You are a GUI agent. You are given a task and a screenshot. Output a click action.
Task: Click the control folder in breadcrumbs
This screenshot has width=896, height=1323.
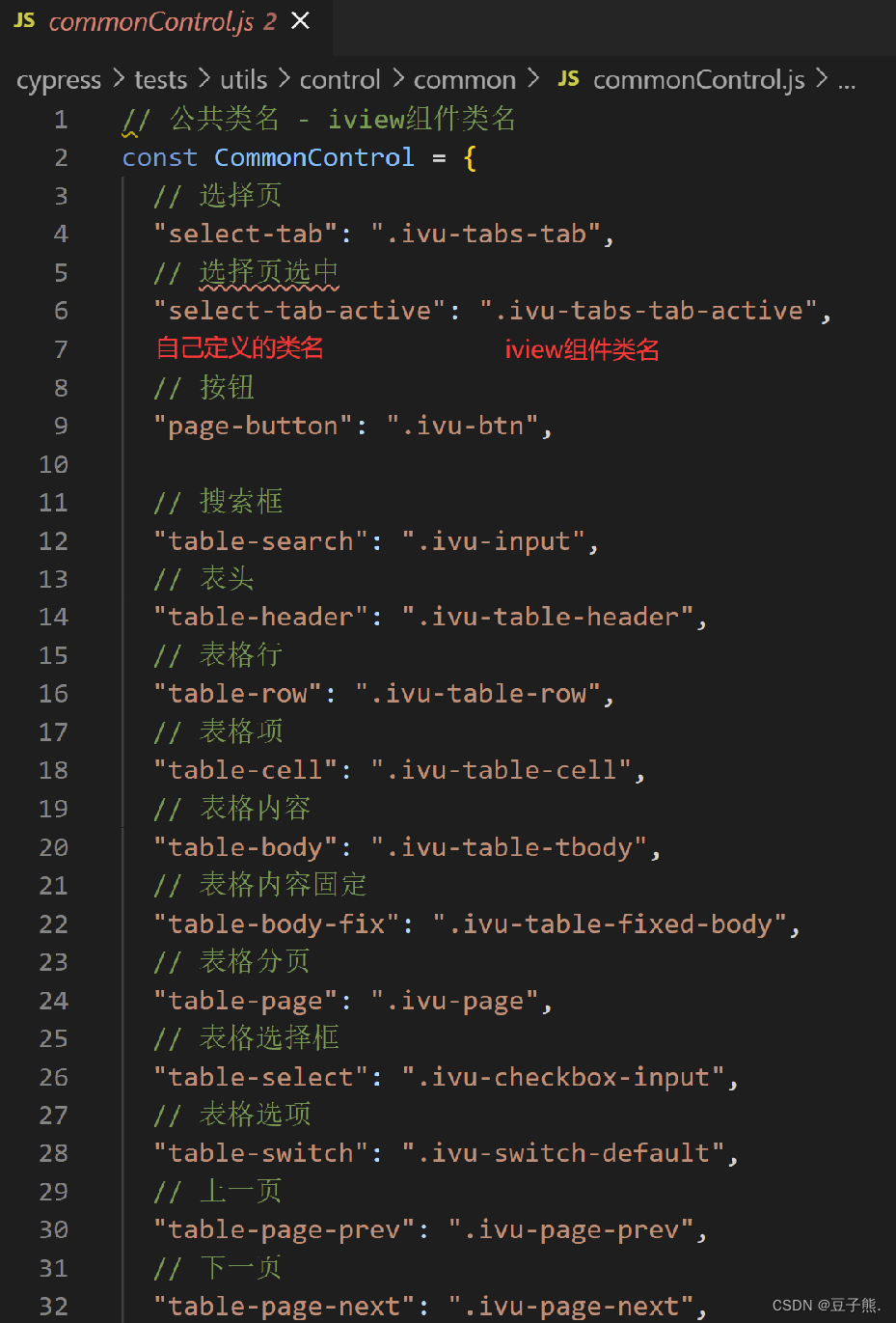(x=339, y=80)
